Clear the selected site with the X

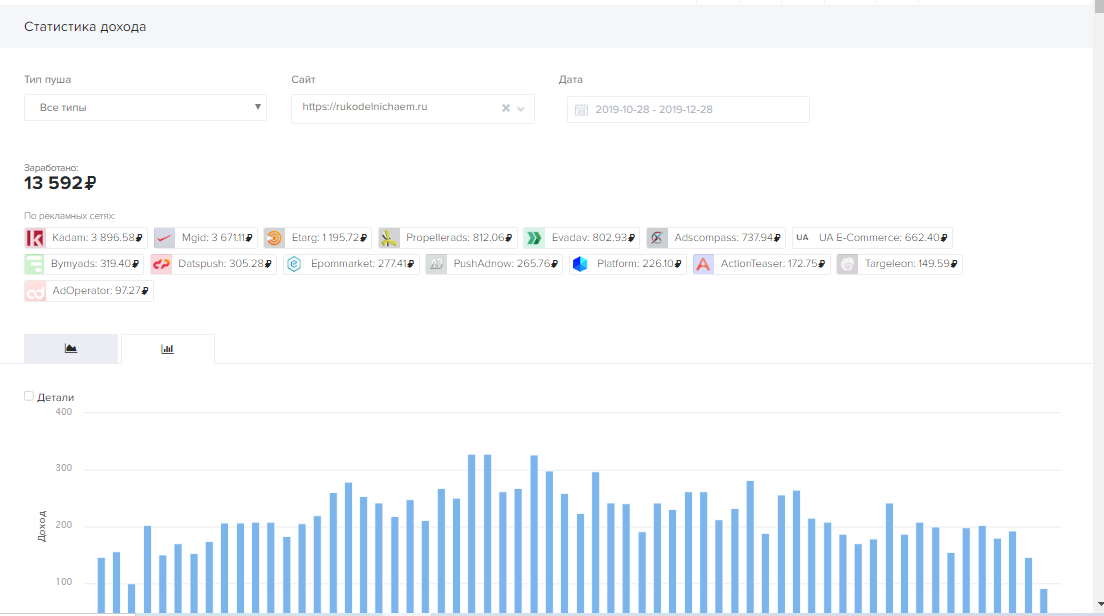click(505, 108)
